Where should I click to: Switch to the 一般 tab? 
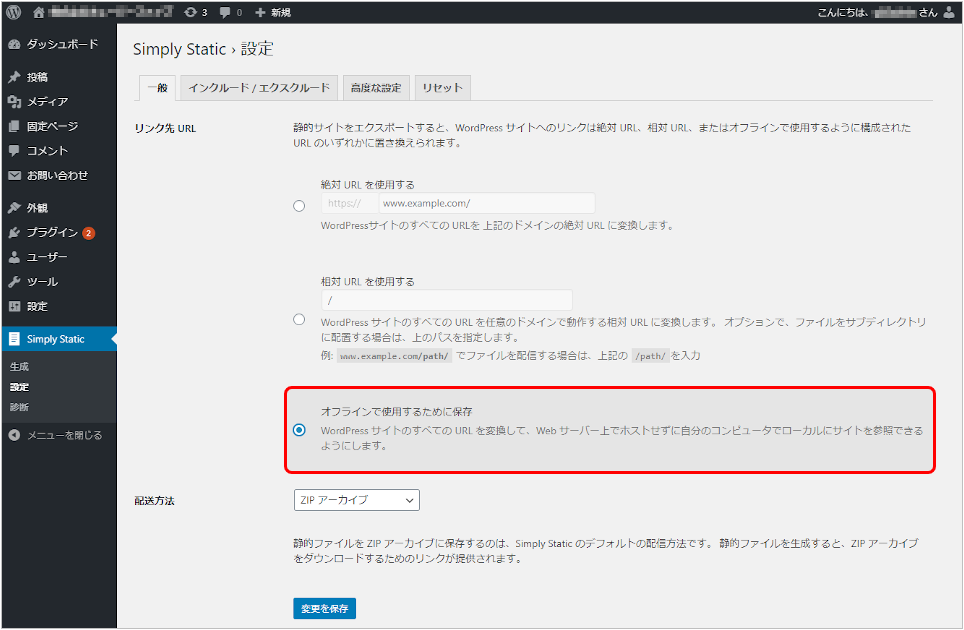(157, 88)
